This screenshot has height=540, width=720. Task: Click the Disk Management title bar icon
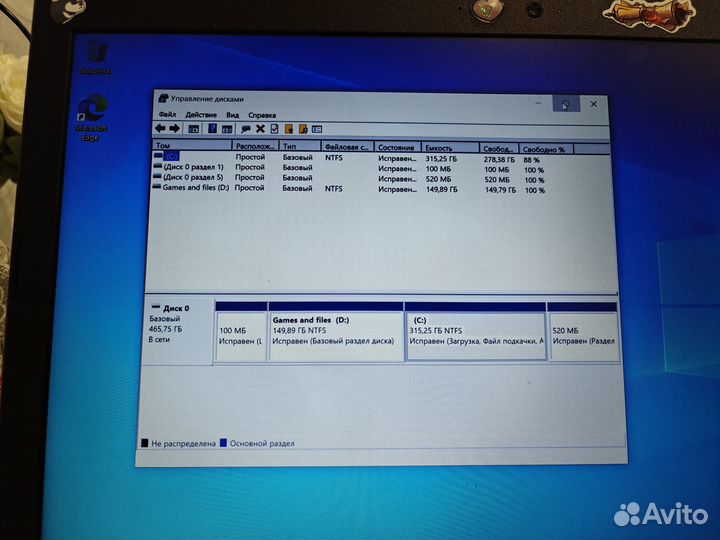(163, 98)
